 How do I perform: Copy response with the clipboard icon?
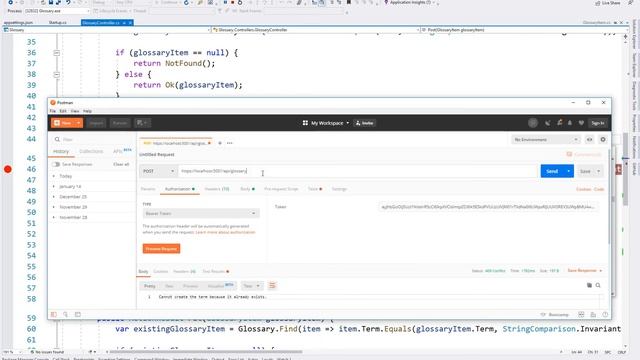pos(589,285)
